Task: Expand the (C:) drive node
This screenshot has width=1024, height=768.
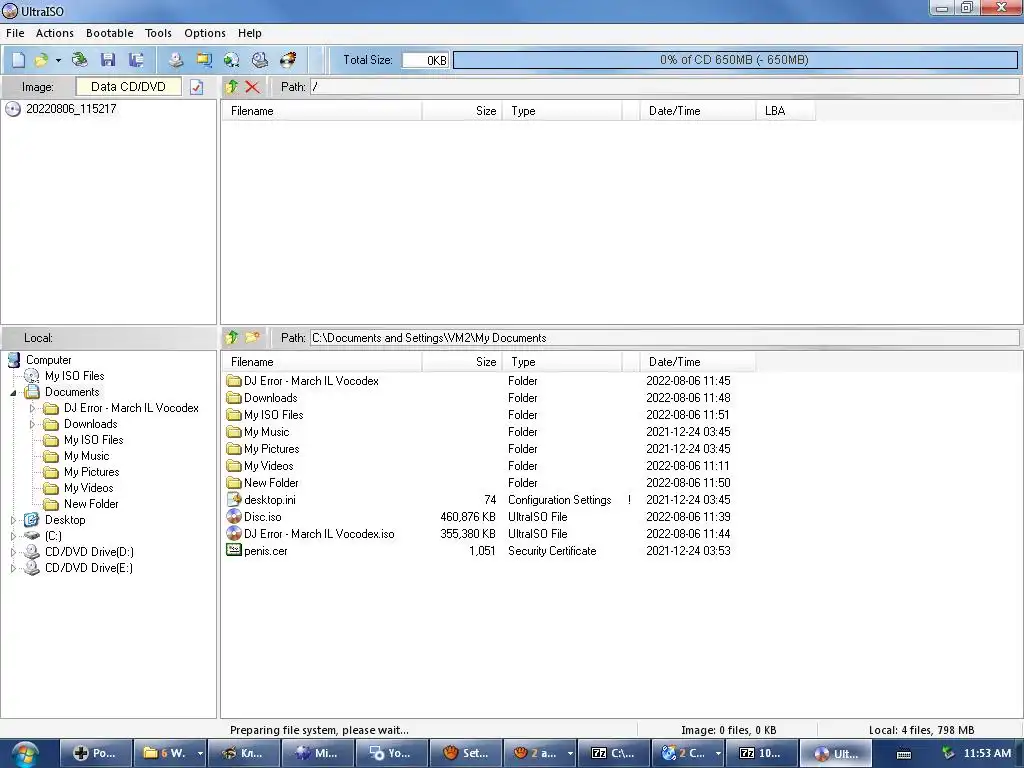Action: (13, 536)
